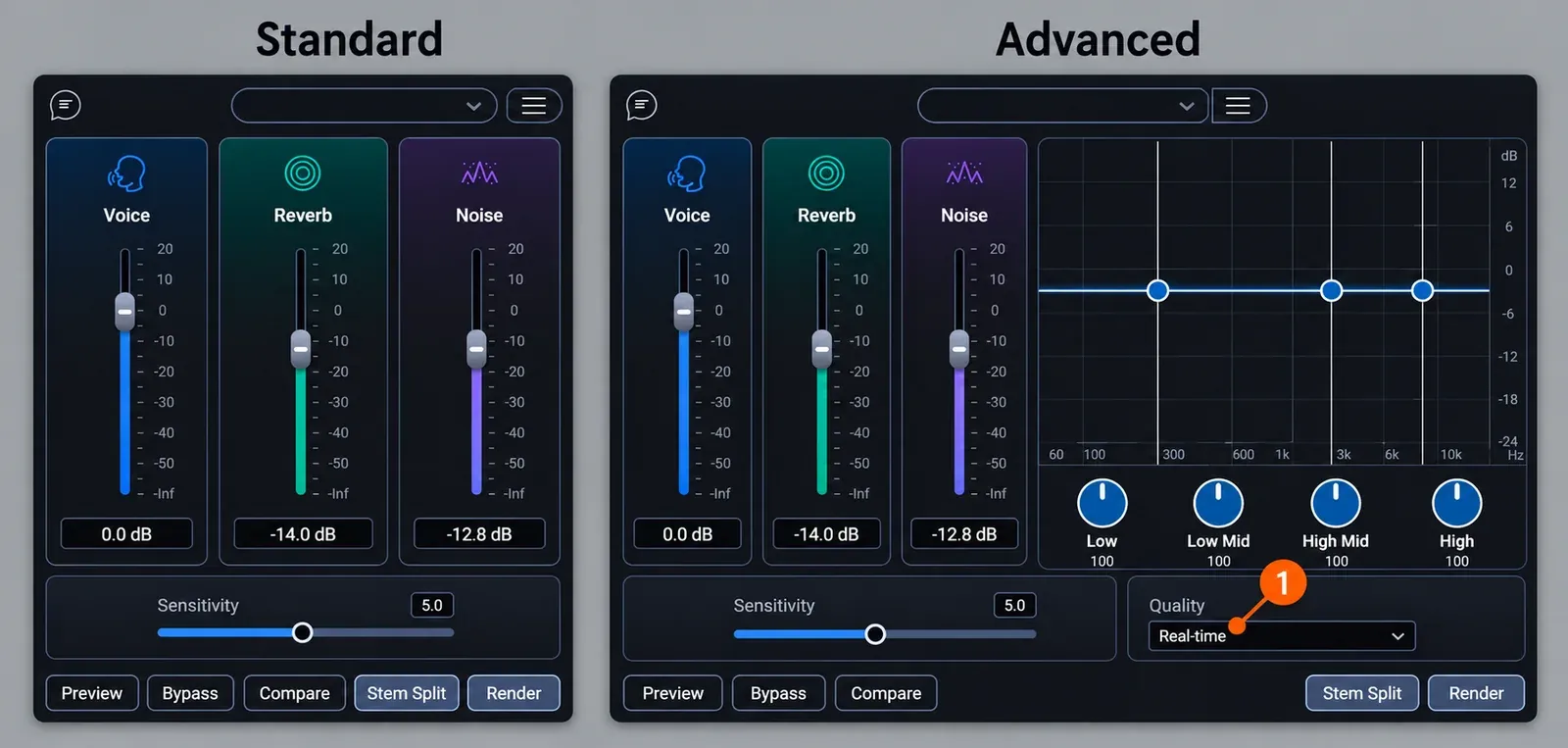Click Sensitivity 5.0 value box, Standard panel
1568x748 pixels.
pos(432,605)
